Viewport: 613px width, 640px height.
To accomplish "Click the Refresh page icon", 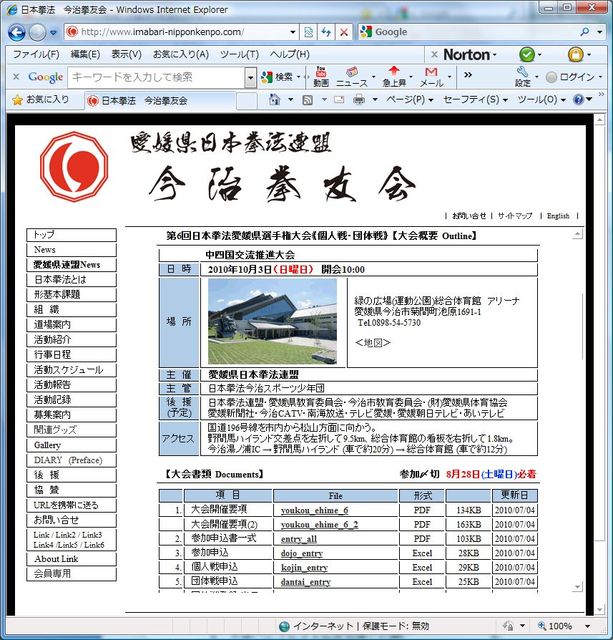I will pos(325,32).
